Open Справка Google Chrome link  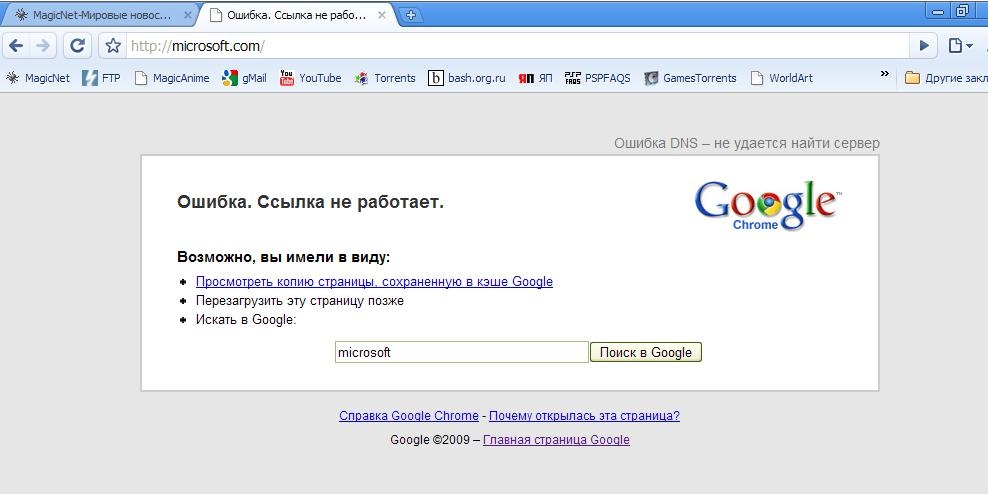[x=408, y=416]
